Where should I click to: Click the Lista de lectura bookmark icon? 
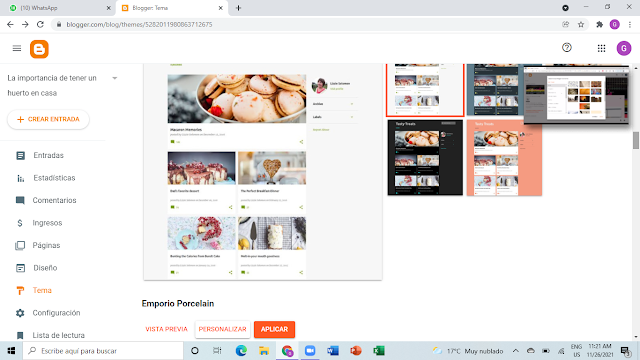click(20, 335)
